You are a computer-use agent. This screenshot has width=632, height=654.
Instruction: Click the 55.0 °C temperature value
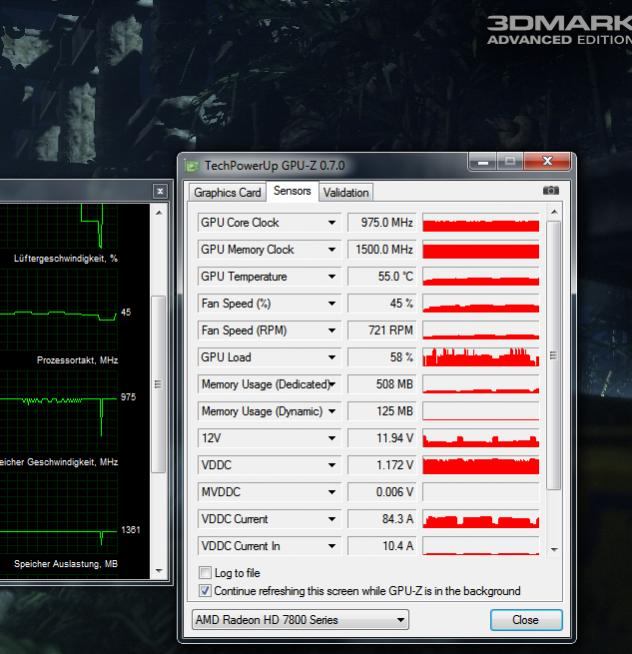coord(395,277)
